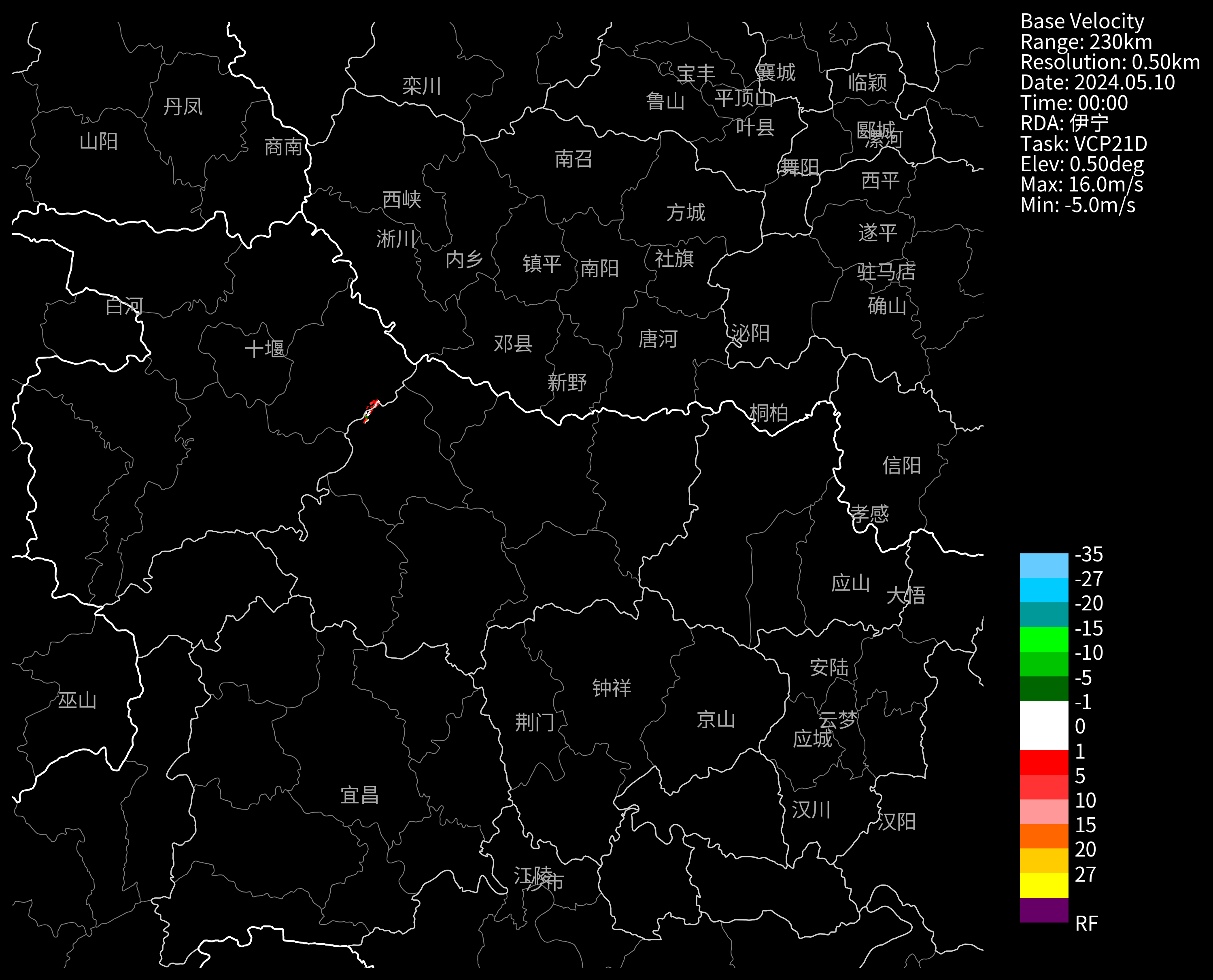Select the 钟祥 map label
This screenshot has height=980, width=1213.
[611, 688]
